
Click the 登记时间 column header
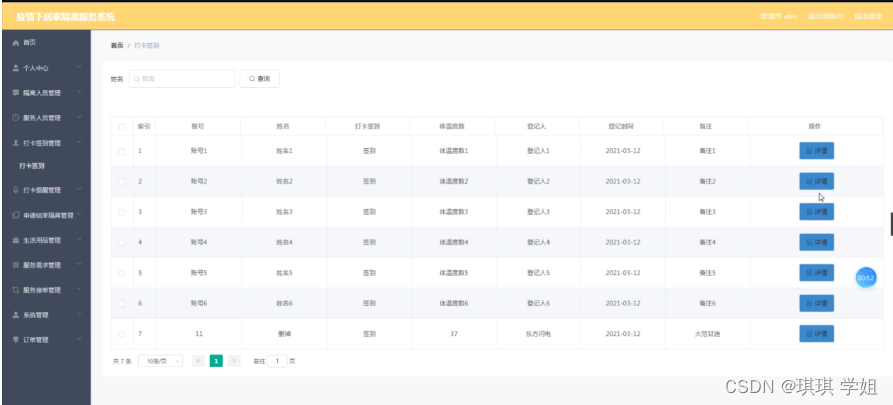(x=621, y=126)
